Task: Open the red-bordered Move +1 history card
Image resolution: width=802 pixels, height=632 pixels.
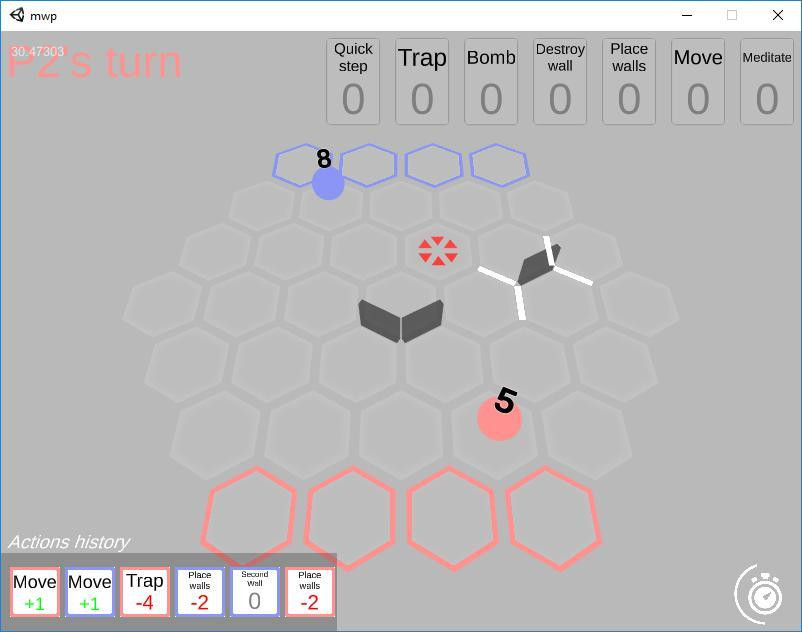Action: (35, 592)
